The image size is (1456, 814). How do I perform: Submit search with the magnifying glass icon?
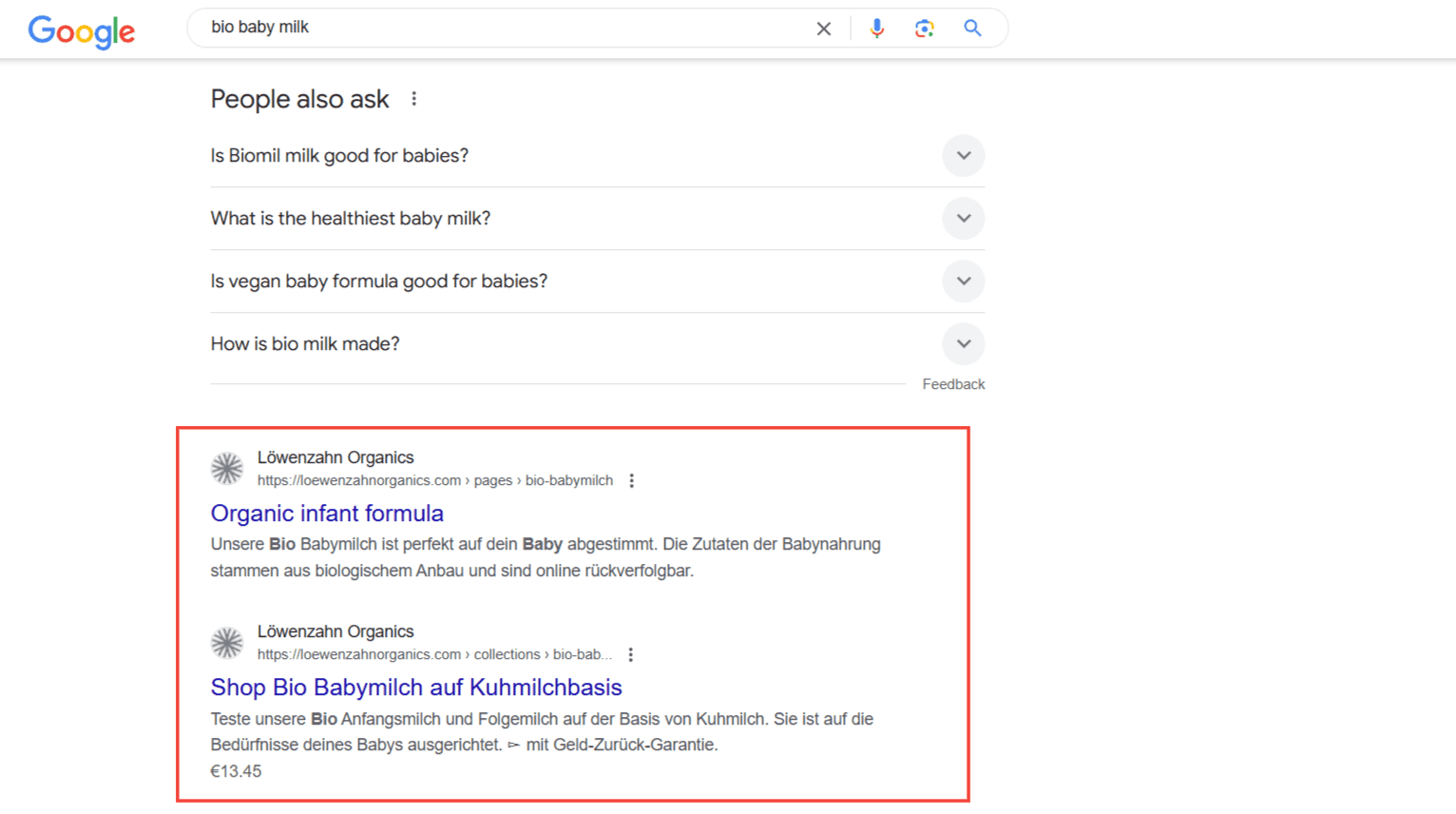[972, 29]
